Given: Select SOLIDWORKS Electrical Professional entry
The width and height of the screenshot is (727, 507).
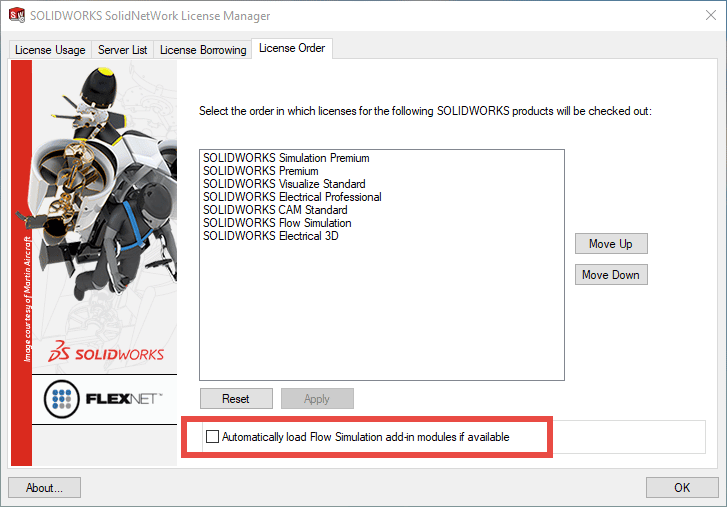Looking at the screenshot, I should (x=292, y=197).
